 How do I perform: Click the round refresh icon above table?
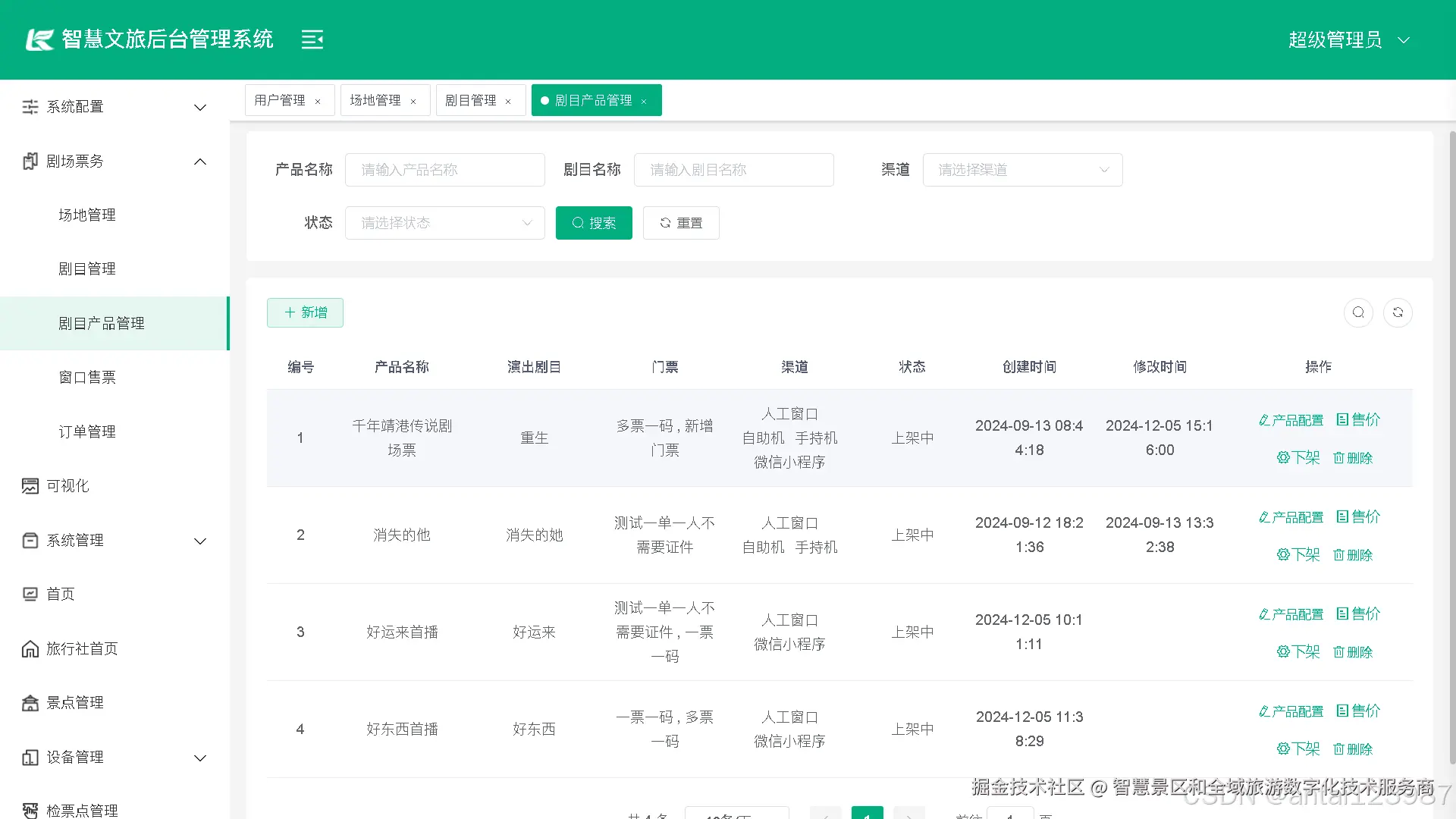[1398, 312]
